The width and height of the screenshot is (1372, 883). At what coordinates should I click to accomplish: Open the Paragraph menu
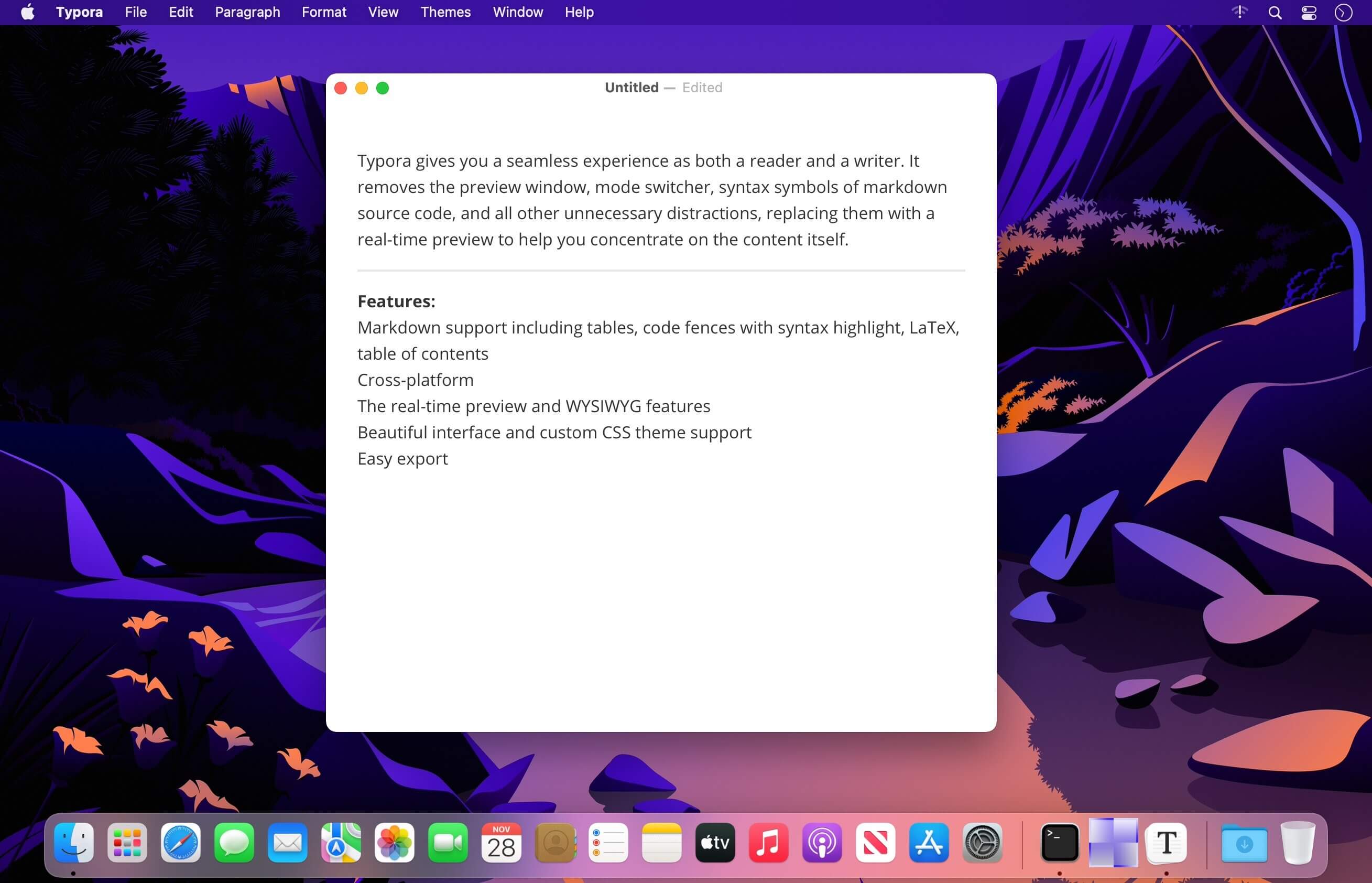click(x=247, y=12)
